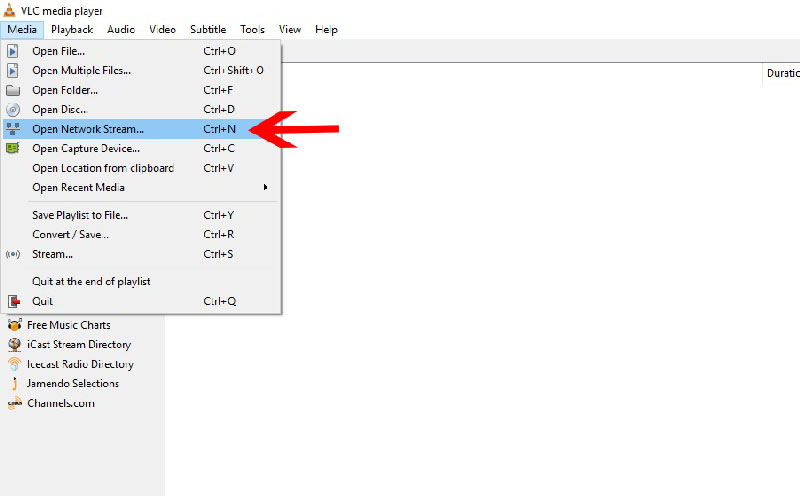The height and width of the screenshot is (496, 800).
Task: Choose Convert / Save... entry
Action: click(x=141, y=235)
